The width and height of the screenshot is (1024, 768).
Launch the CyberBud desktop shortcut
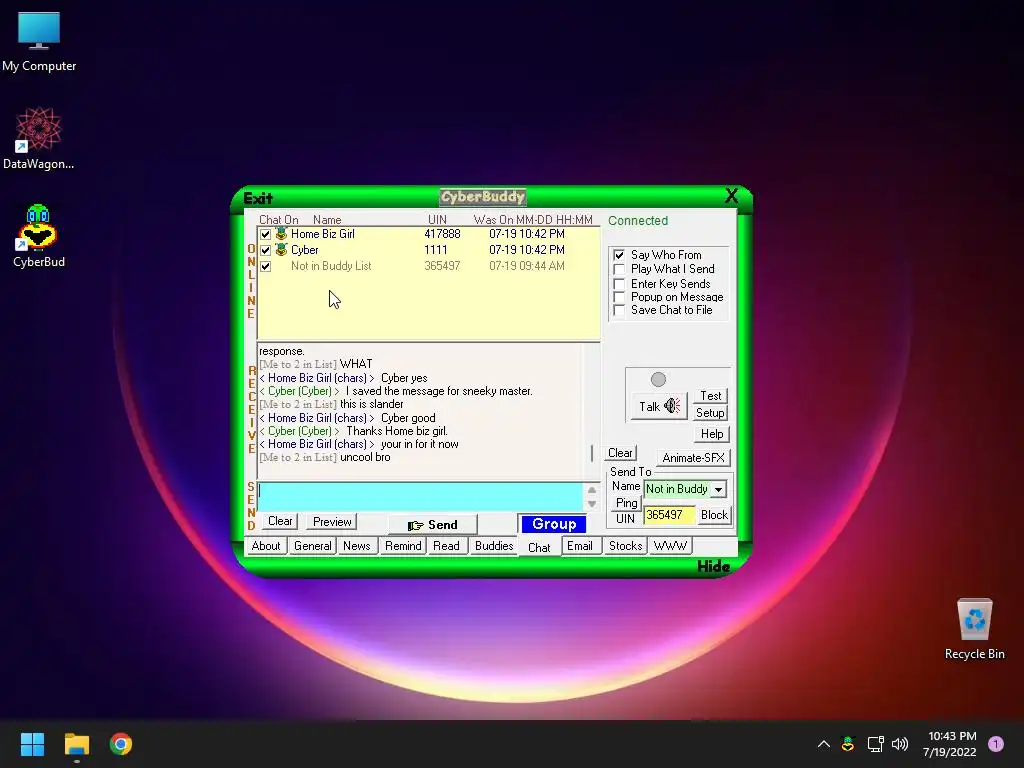point(39,236)
